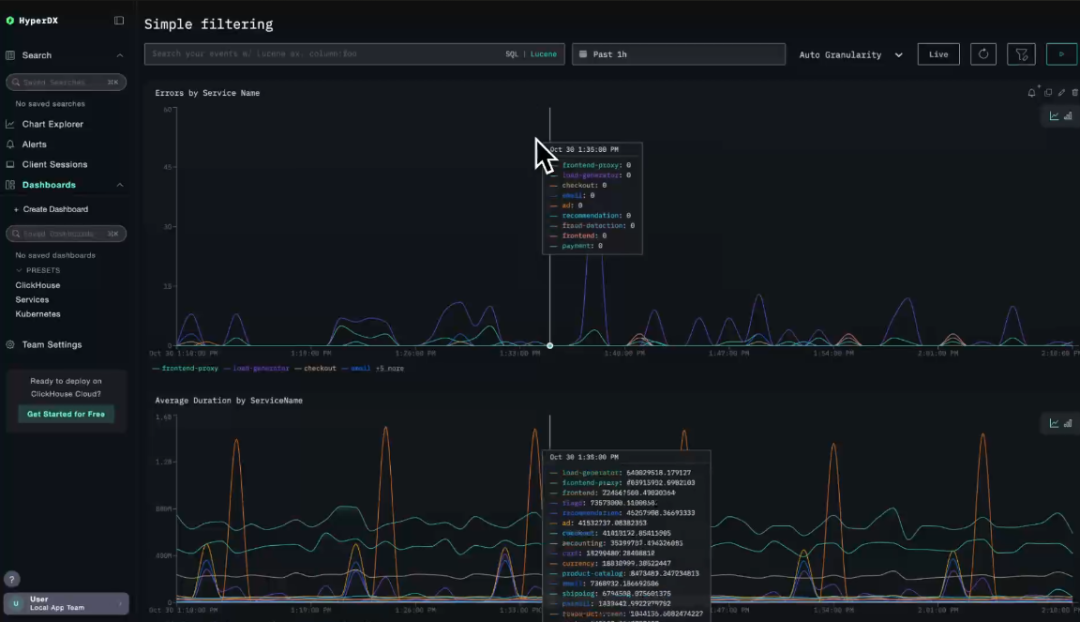Toggle the checkout series in the legend
Viewport: 1080px width, 622px height.
[315, 369]
